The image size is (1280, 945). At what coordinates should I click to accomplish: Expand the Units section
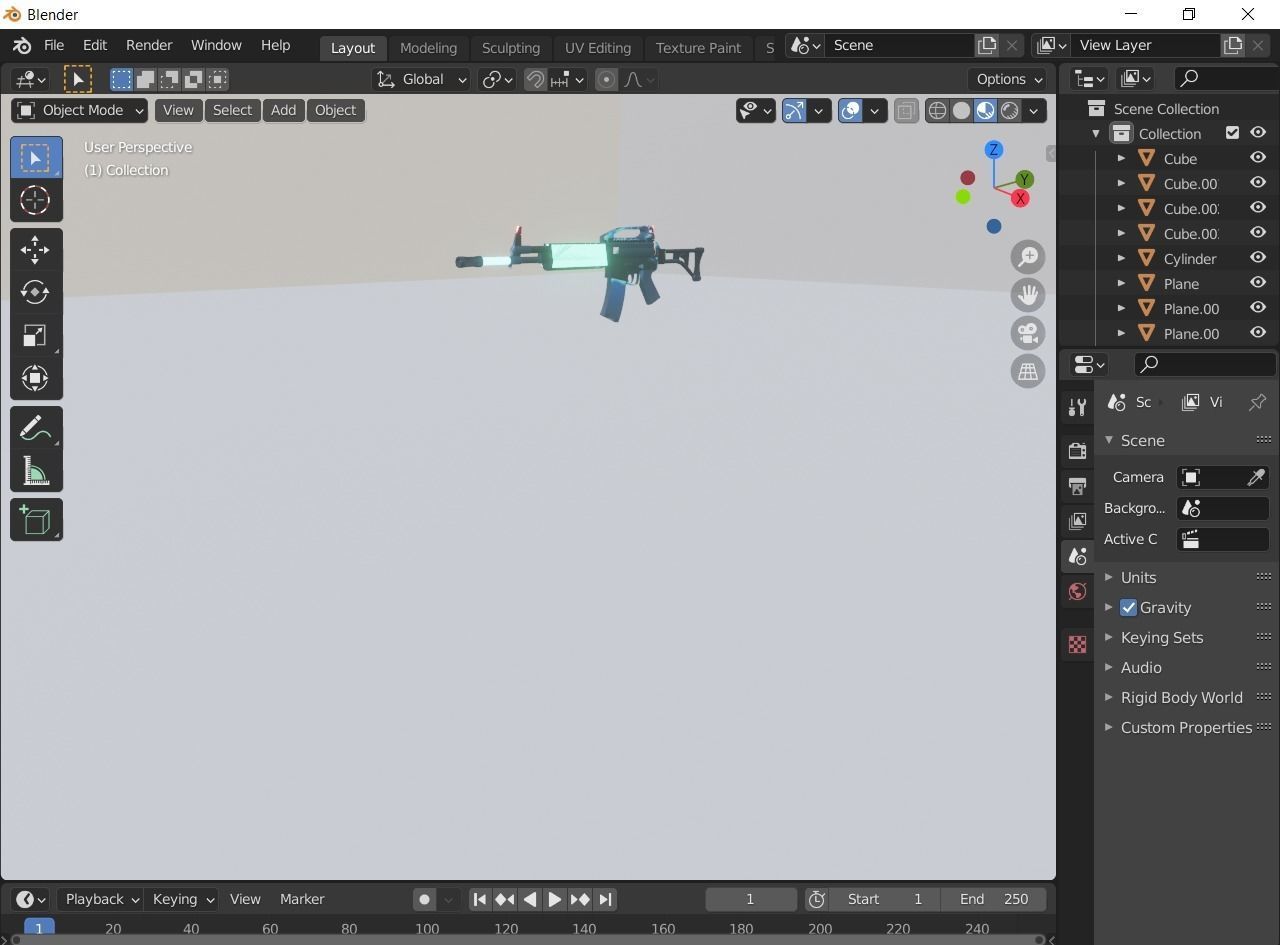(x=1139, y=577)
